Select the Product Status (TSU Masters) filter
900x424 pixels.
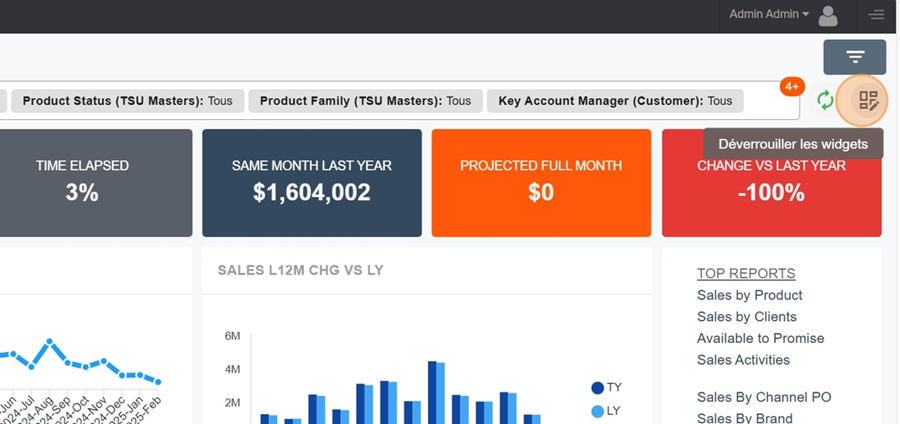coord(127,101)
